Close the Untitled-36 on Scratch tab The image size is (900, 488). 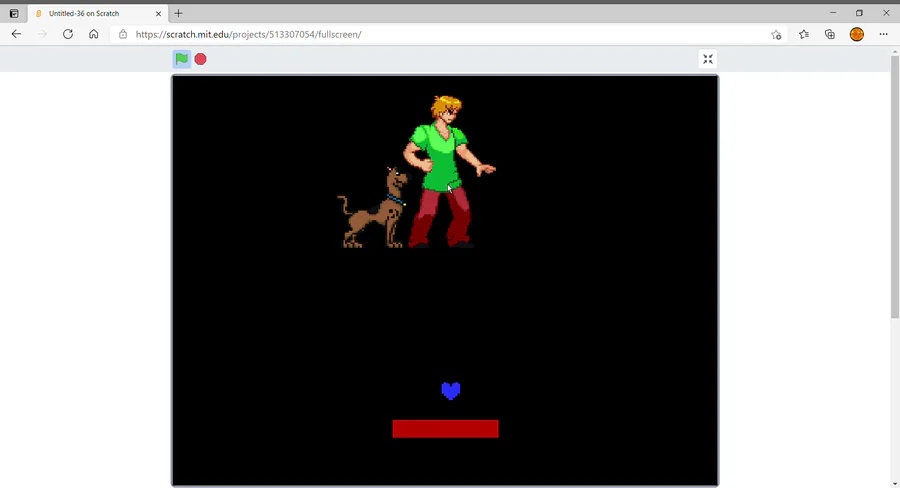coord(158,13)
